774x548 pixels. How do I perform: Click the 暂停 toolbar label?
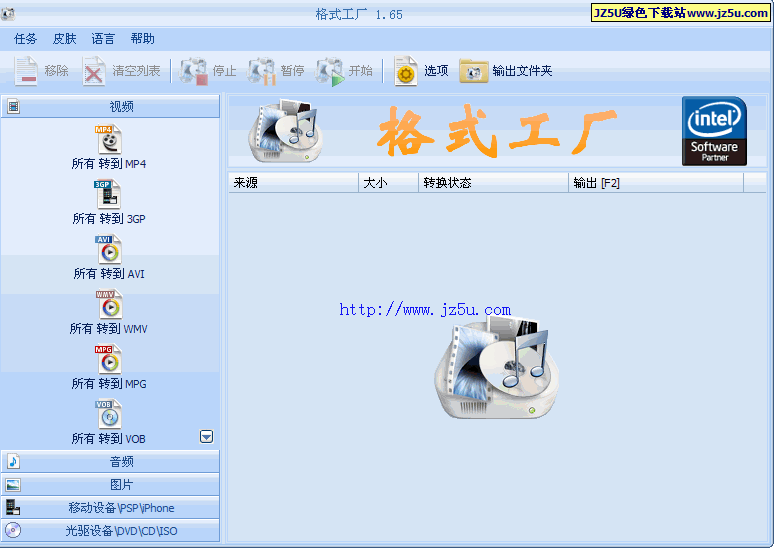[293, 71]
